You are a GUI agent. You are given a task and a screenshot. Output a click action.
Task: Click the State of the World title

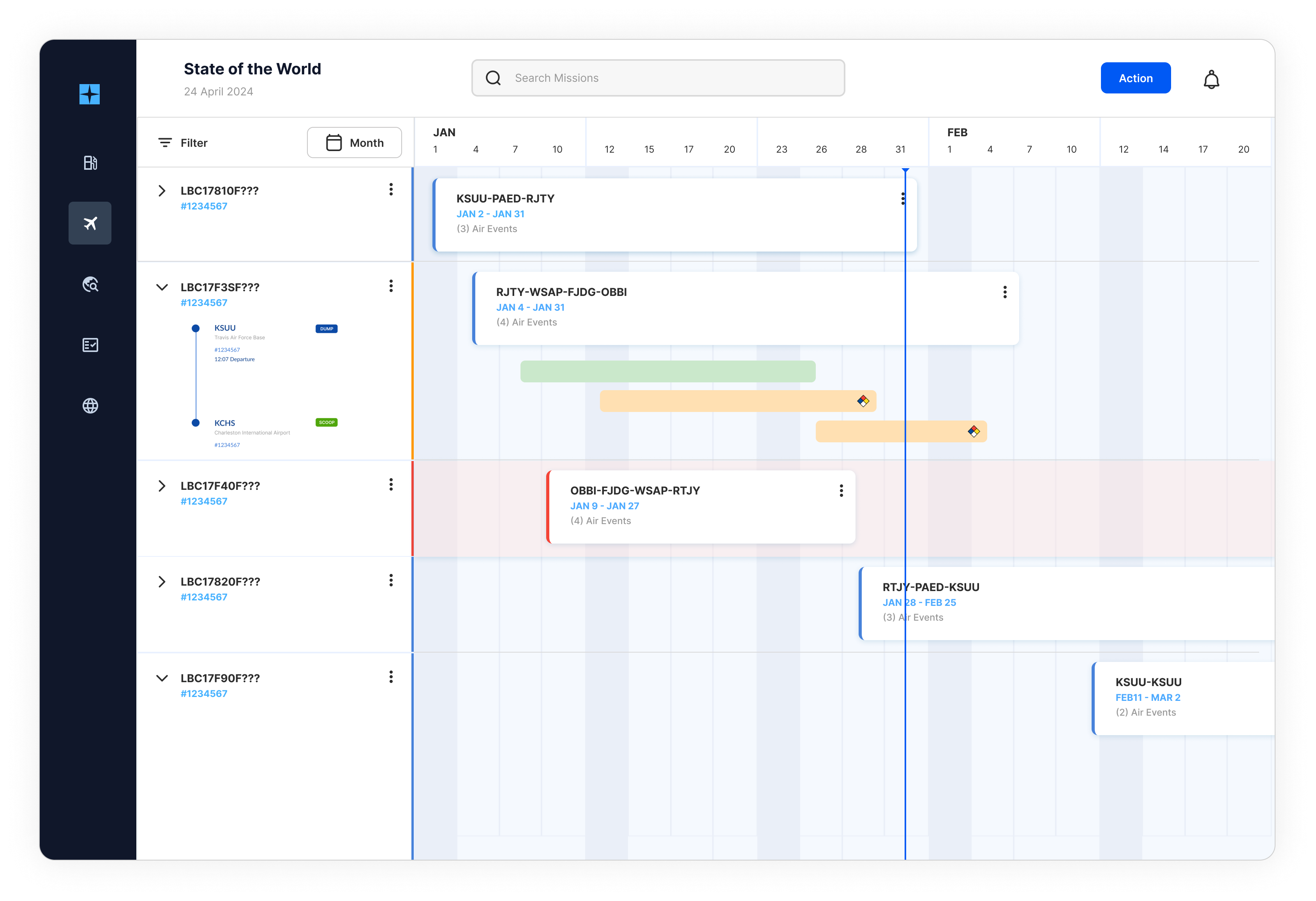(x=252, y=69)
